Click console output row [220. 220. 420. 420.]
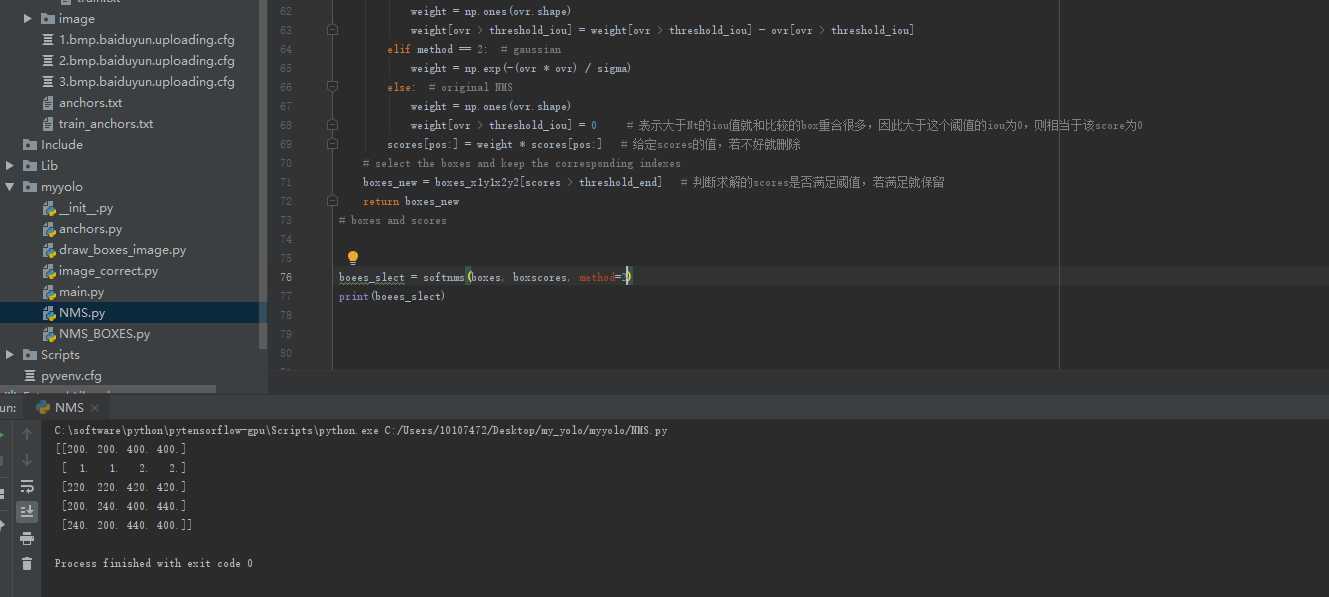 pyautogui.click(x=123, y=487)
